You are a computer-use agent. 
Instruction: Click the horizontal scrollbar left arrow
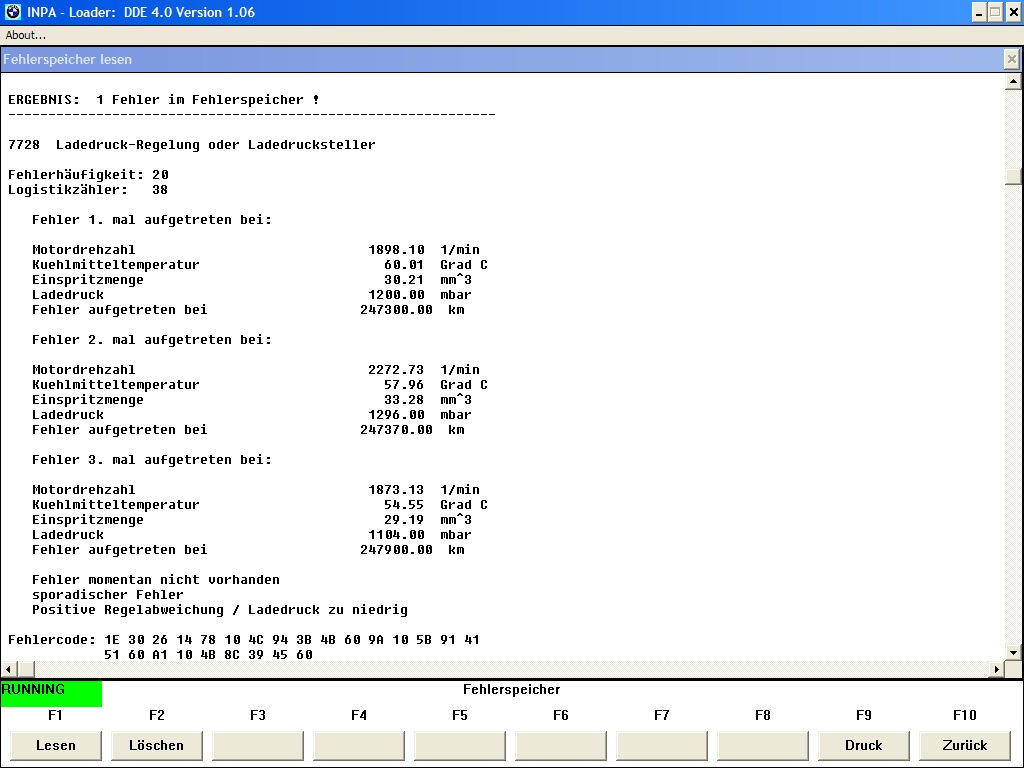8,669
